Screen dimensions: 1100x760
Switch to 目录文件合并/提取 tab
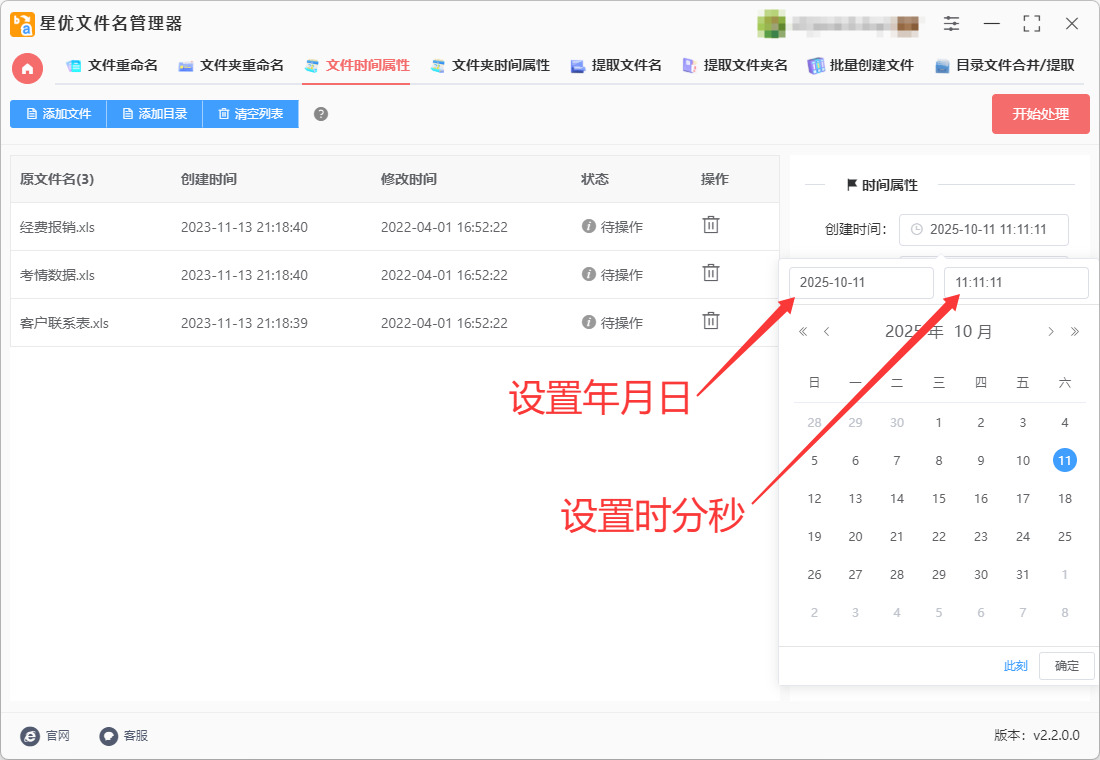pos(1005,66)
